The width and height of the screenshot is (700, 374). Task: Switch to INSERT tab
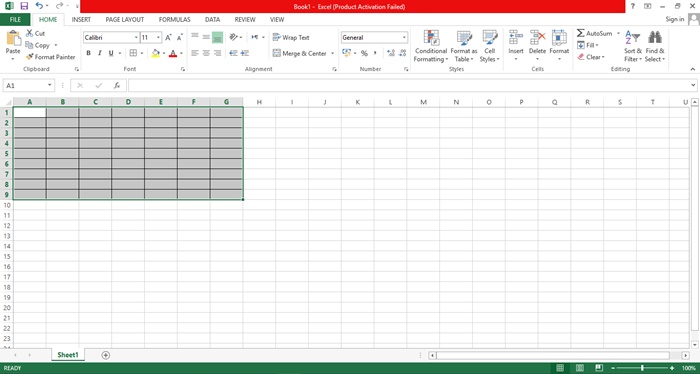81,19
